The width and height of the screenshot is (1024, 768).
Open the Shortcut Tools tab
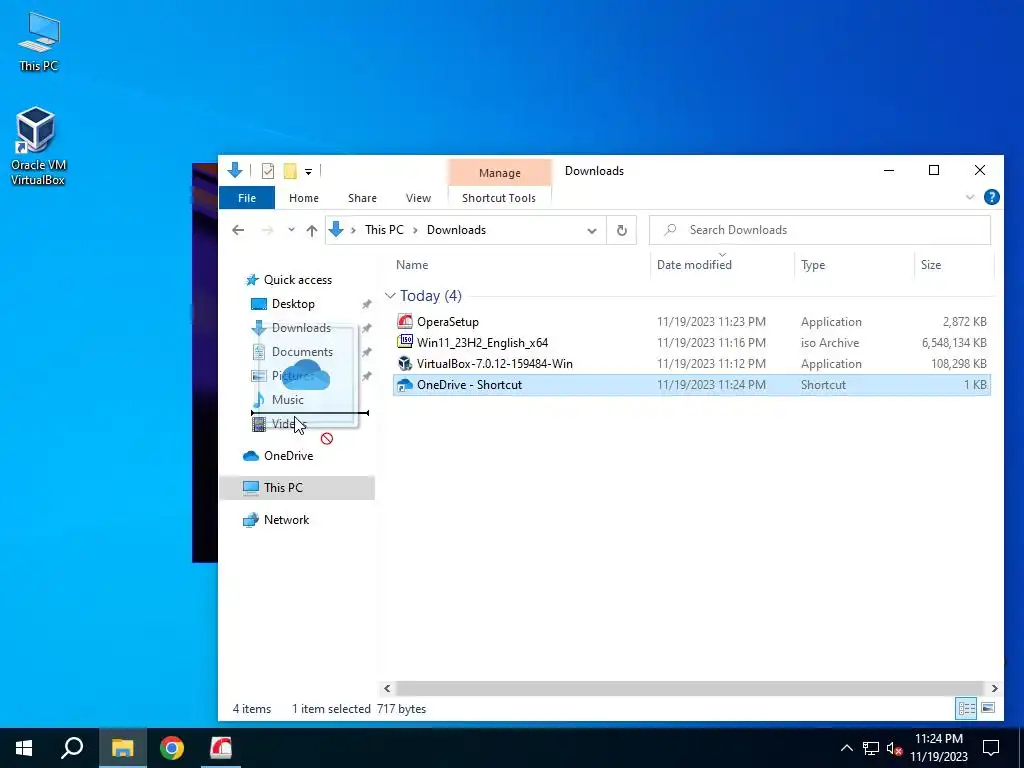click(499, 198)
